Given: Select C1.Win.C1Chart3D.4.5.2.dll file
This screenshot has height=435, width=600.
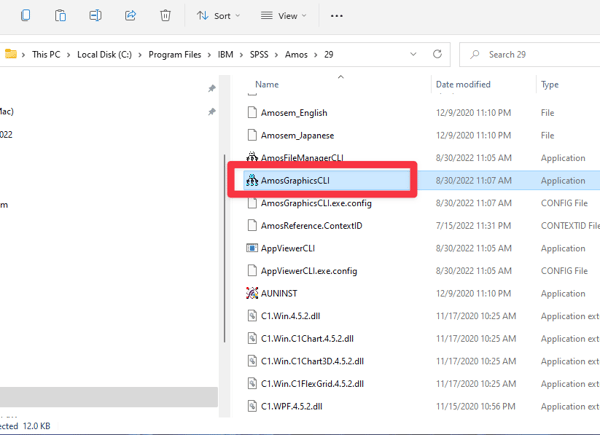Looking at the screenshot, I should (312, 361).
